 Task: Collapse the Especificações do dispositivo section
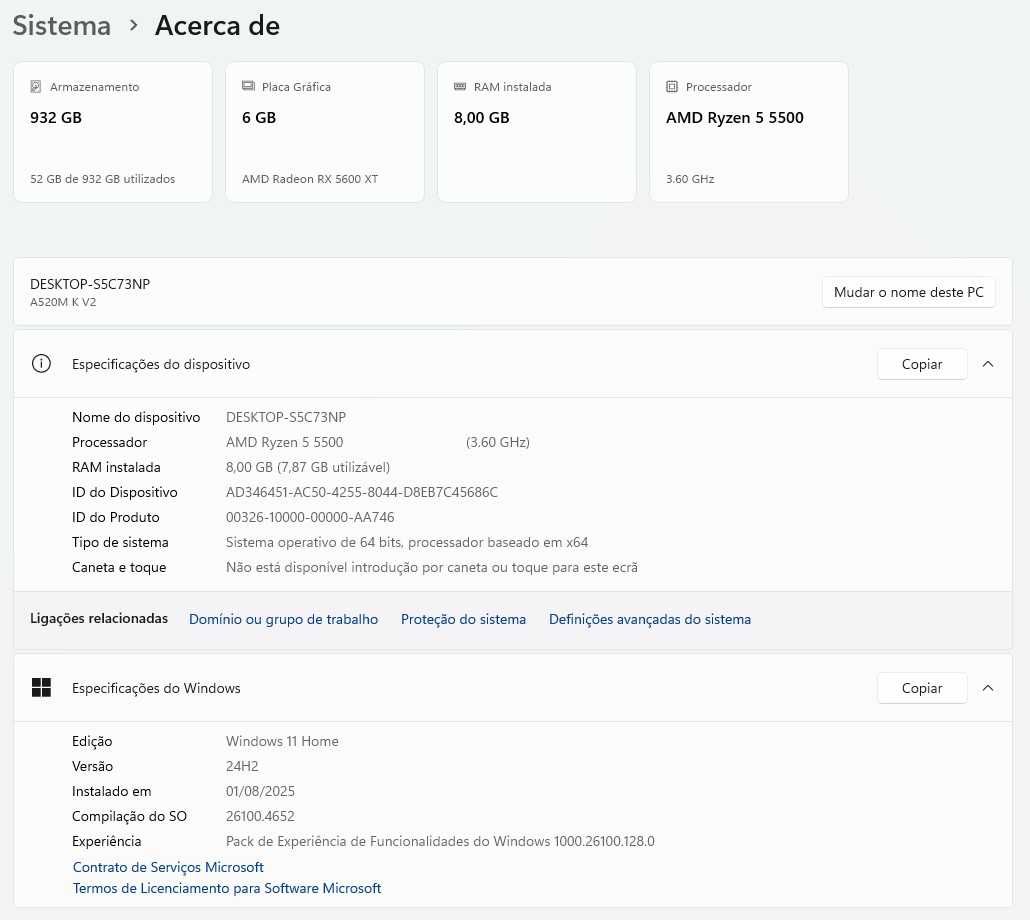coord(988,364)
